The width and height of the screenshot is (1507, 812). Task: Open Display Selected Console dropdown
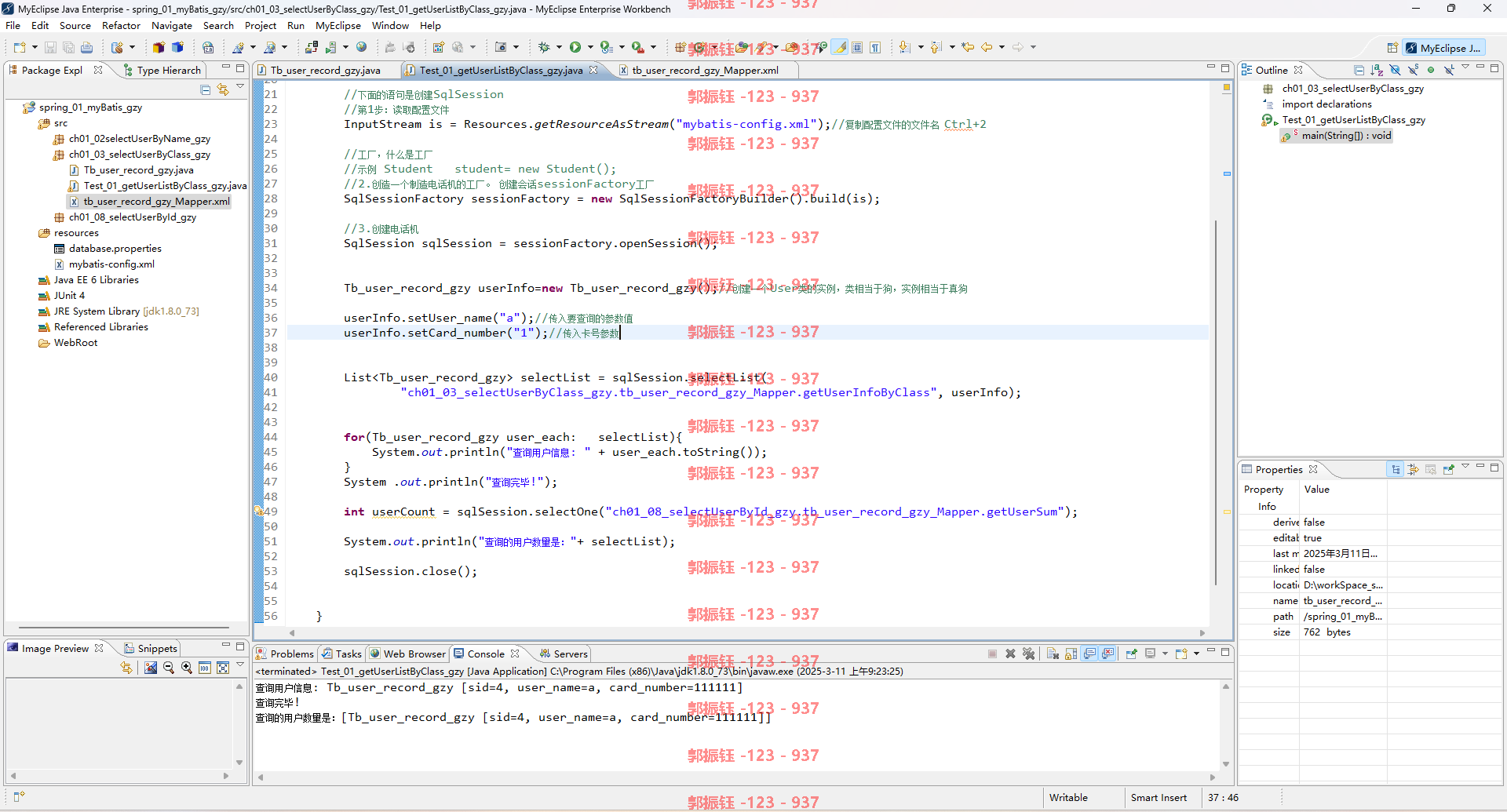pos(1165,654)
